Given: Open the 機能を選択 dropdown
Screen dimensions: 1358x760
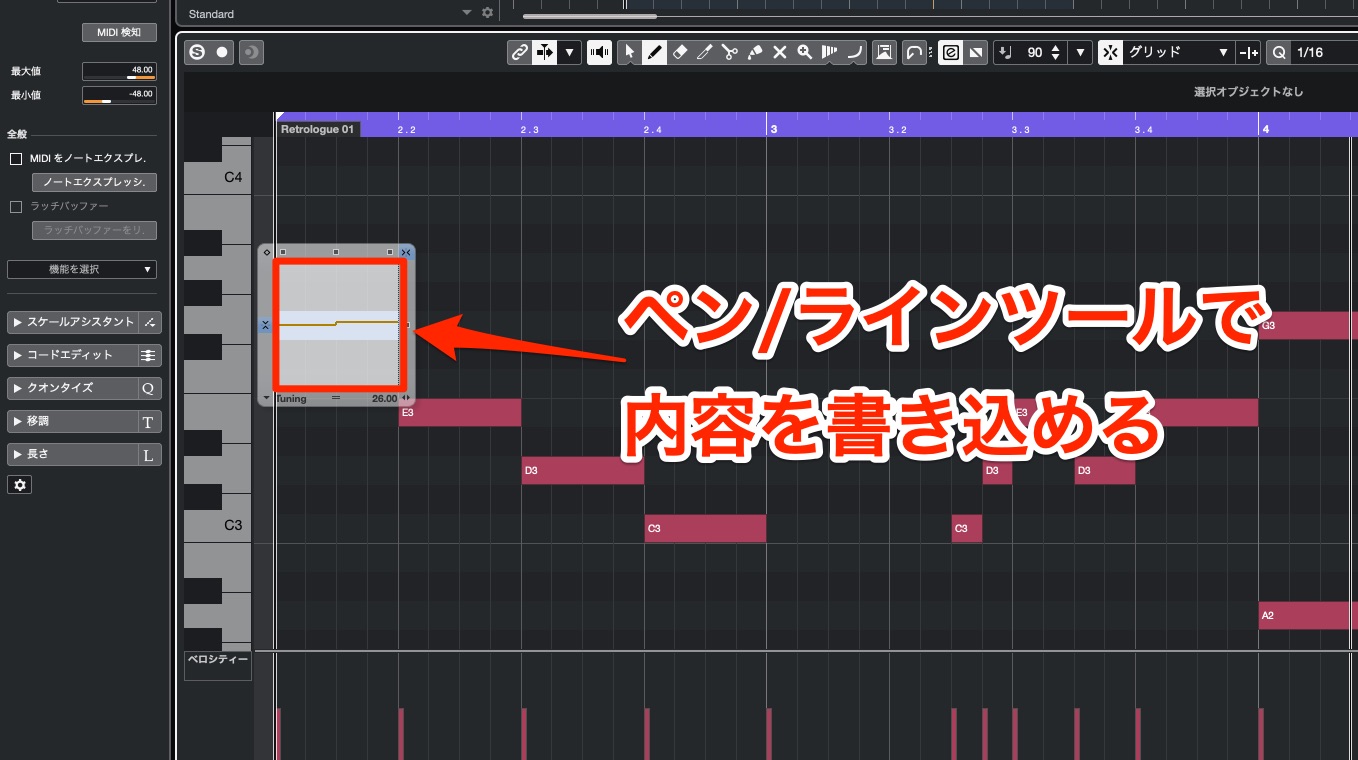Looking at the screenshot, I should tap(82, 269).
